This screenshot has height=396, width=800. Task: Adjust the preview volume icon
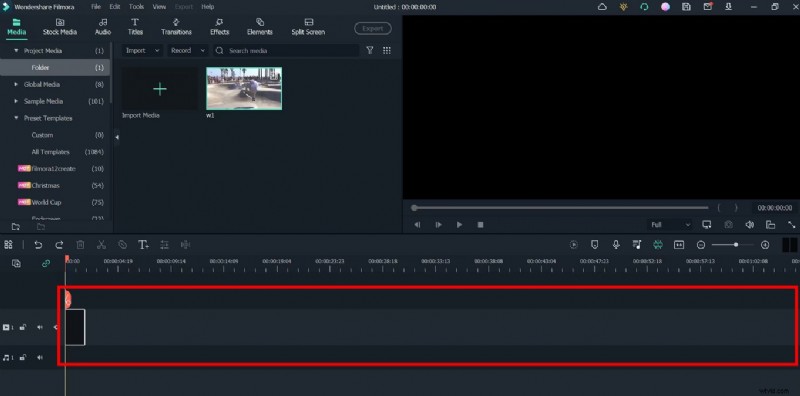click(749, 225)
